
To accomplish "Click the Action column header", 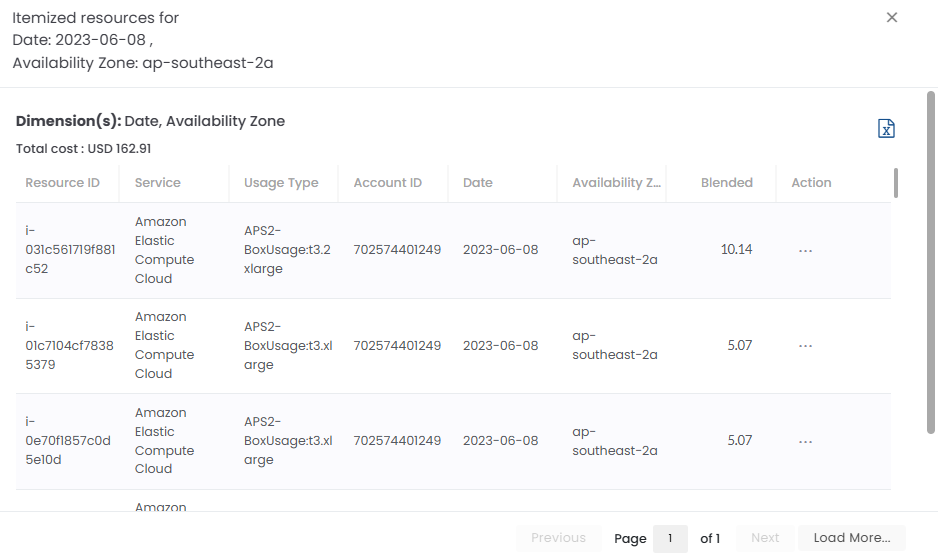I will tap(811, 183).
